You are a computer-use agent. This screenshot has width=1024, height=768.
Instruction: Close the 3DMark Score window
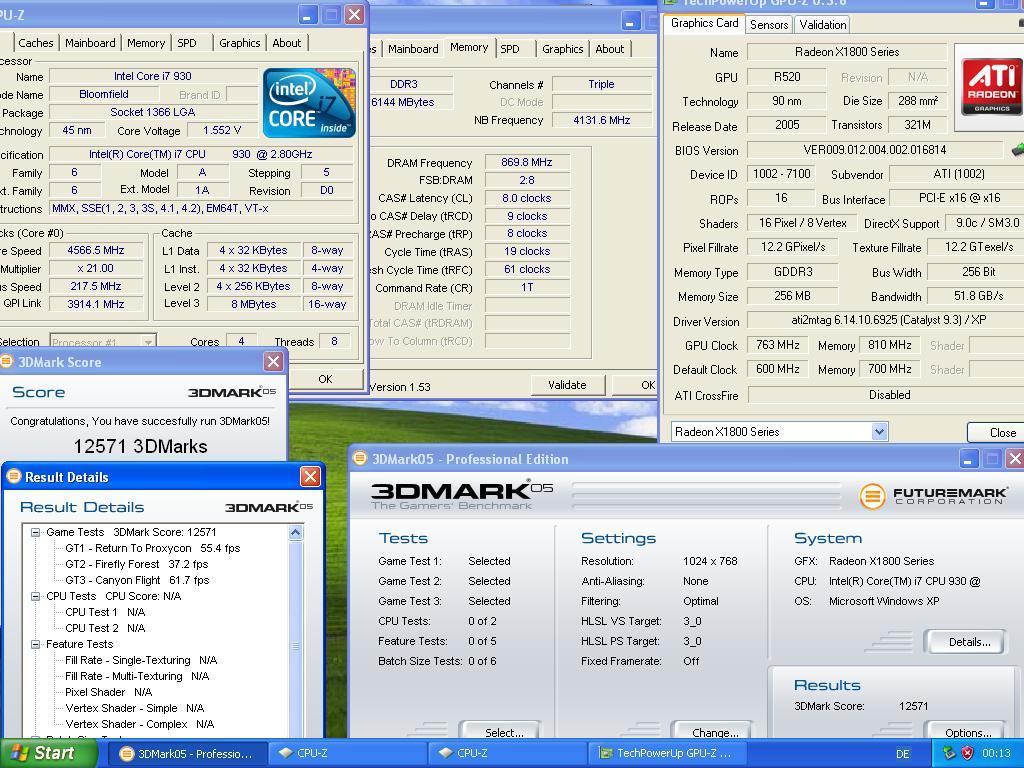273,361
